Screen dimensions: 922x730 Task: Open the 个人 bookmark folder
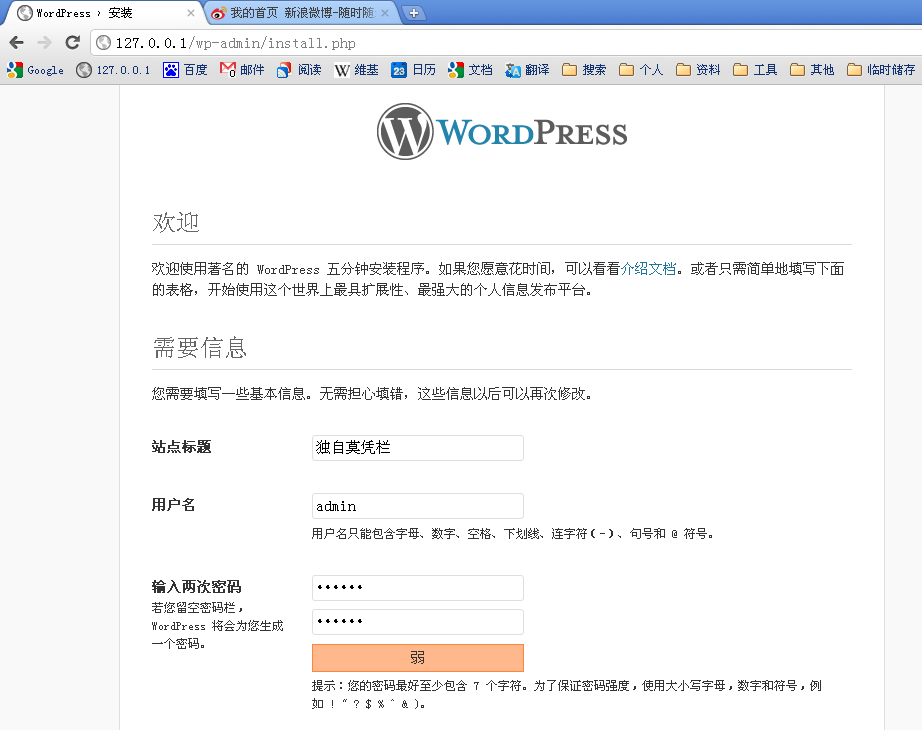click(641, 70)
